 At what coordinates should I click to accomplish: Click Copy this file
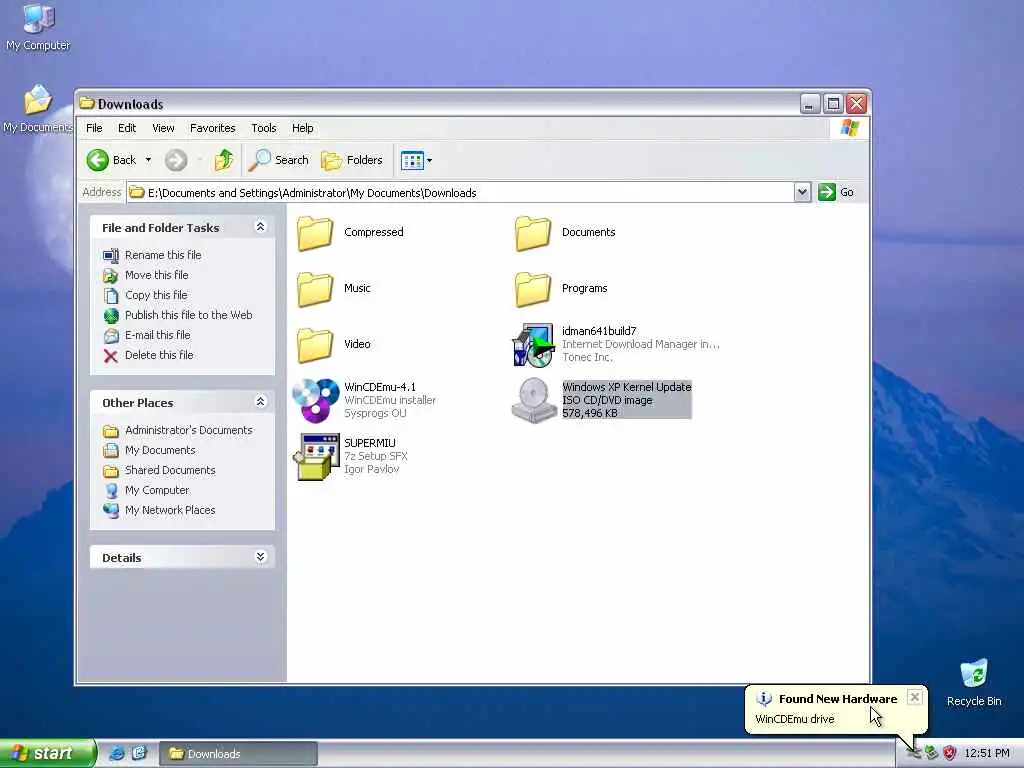click(156, 295)
